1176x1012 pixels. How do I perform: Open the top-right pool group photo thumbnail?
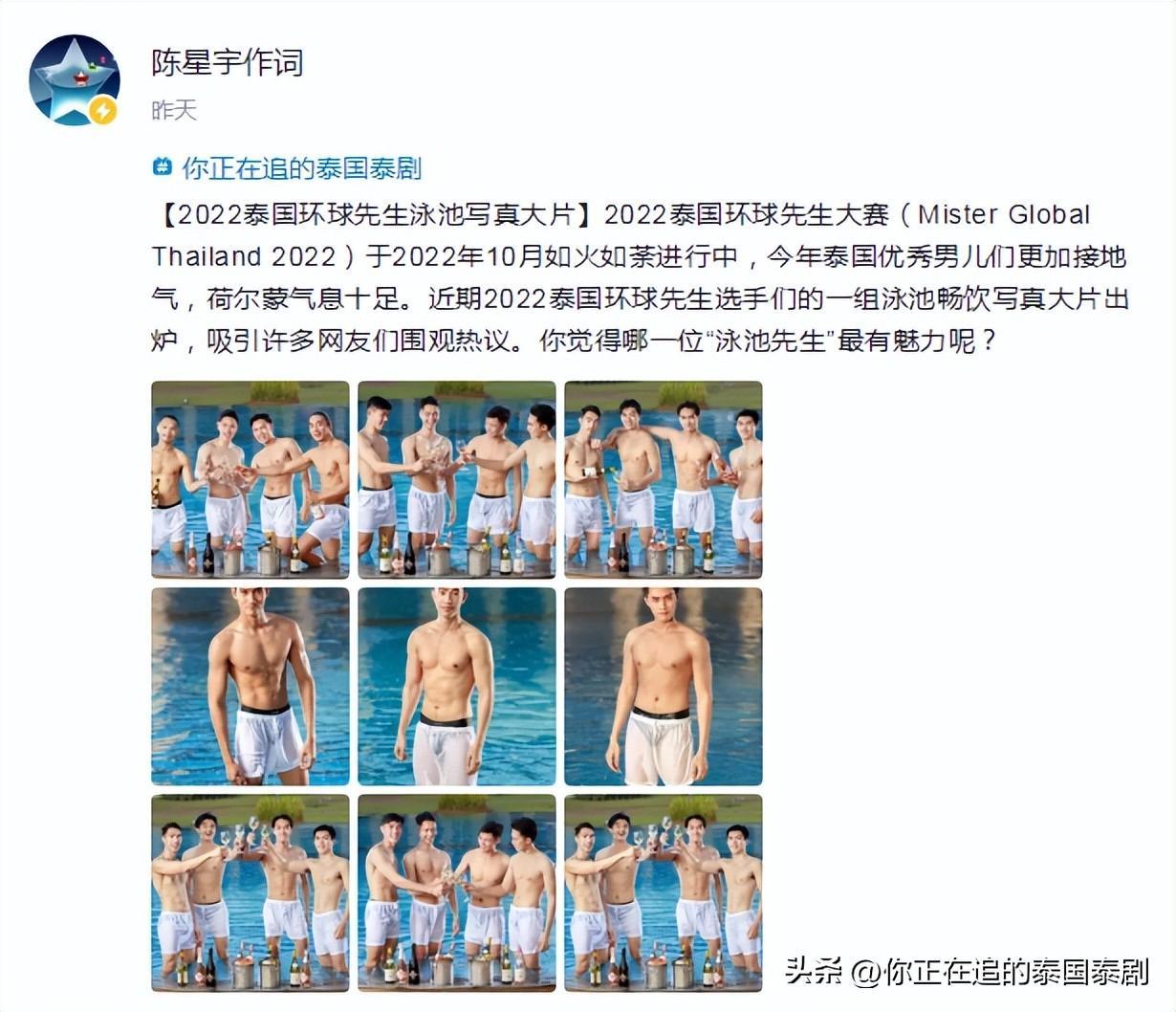click(664, 479)
